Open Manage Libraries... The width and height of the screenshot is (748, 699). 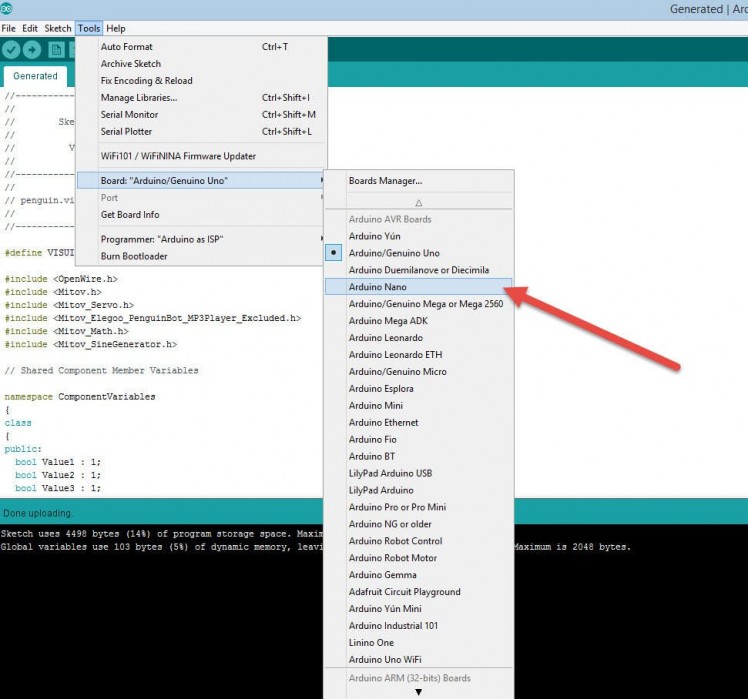click(138, 98)
